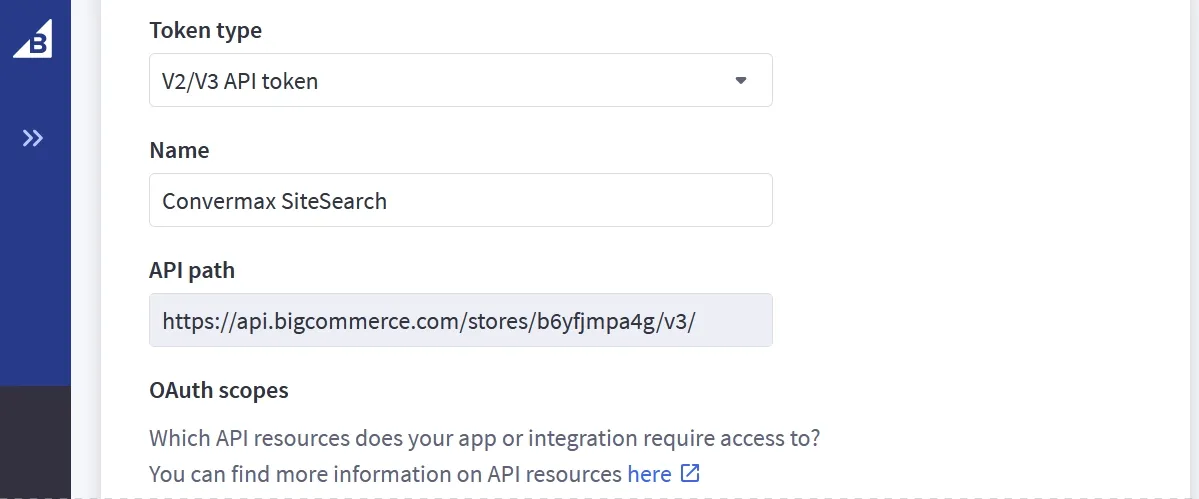Click the Name field label
Image resolution: width=1199 pixels, height=499 pixels.
(179, 150)
